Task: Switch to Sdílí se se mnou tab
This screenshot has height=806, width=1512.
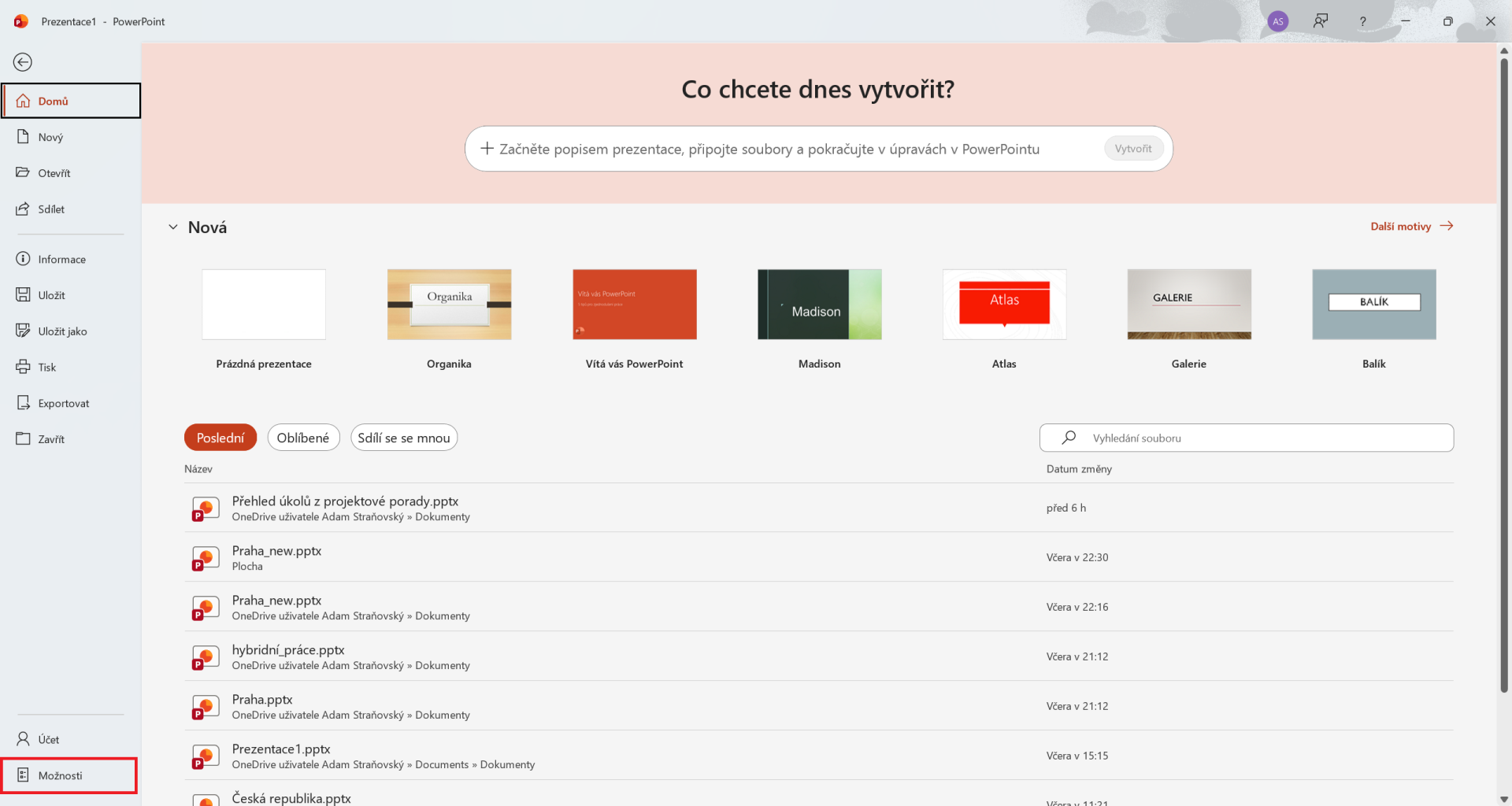Action: 404,438
